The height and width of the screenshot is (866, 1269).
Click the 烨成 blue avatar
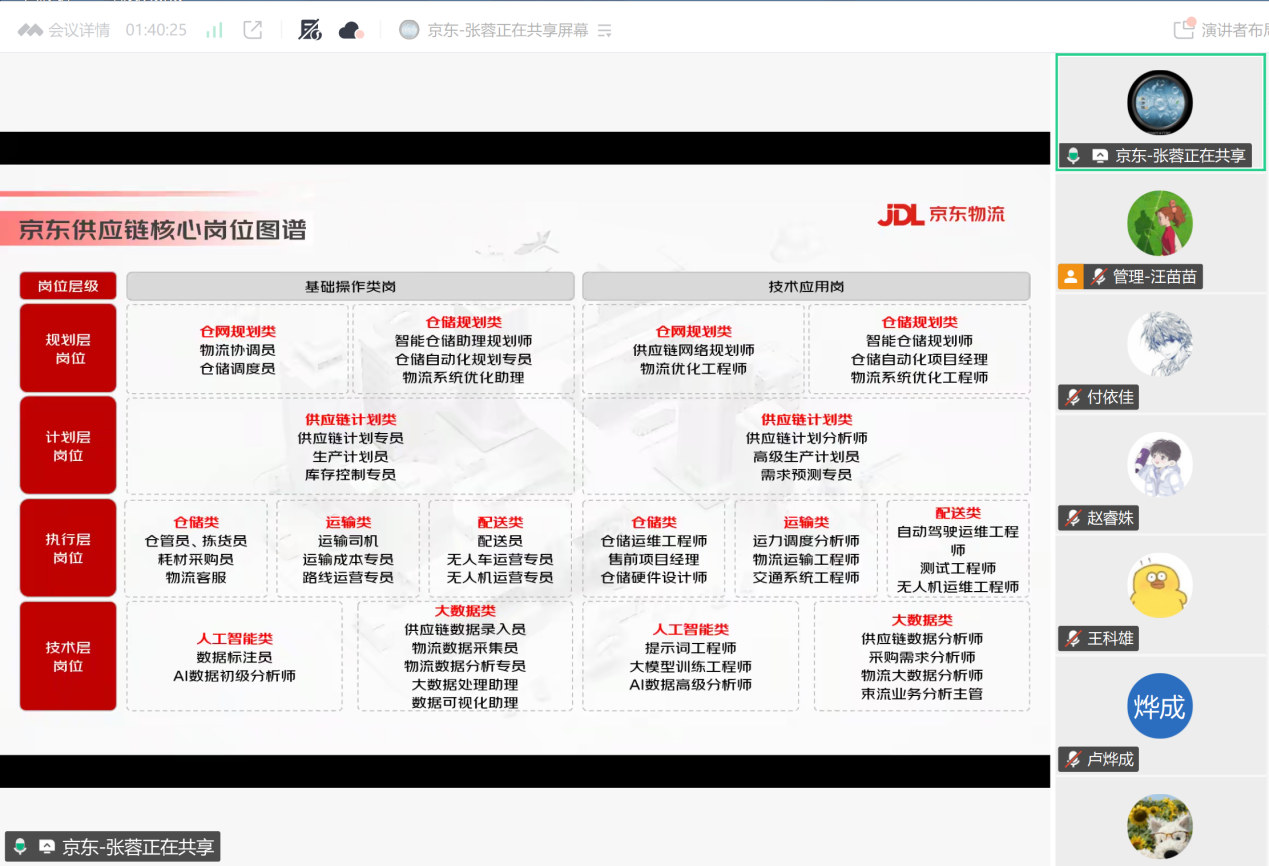click(1159, 706)
